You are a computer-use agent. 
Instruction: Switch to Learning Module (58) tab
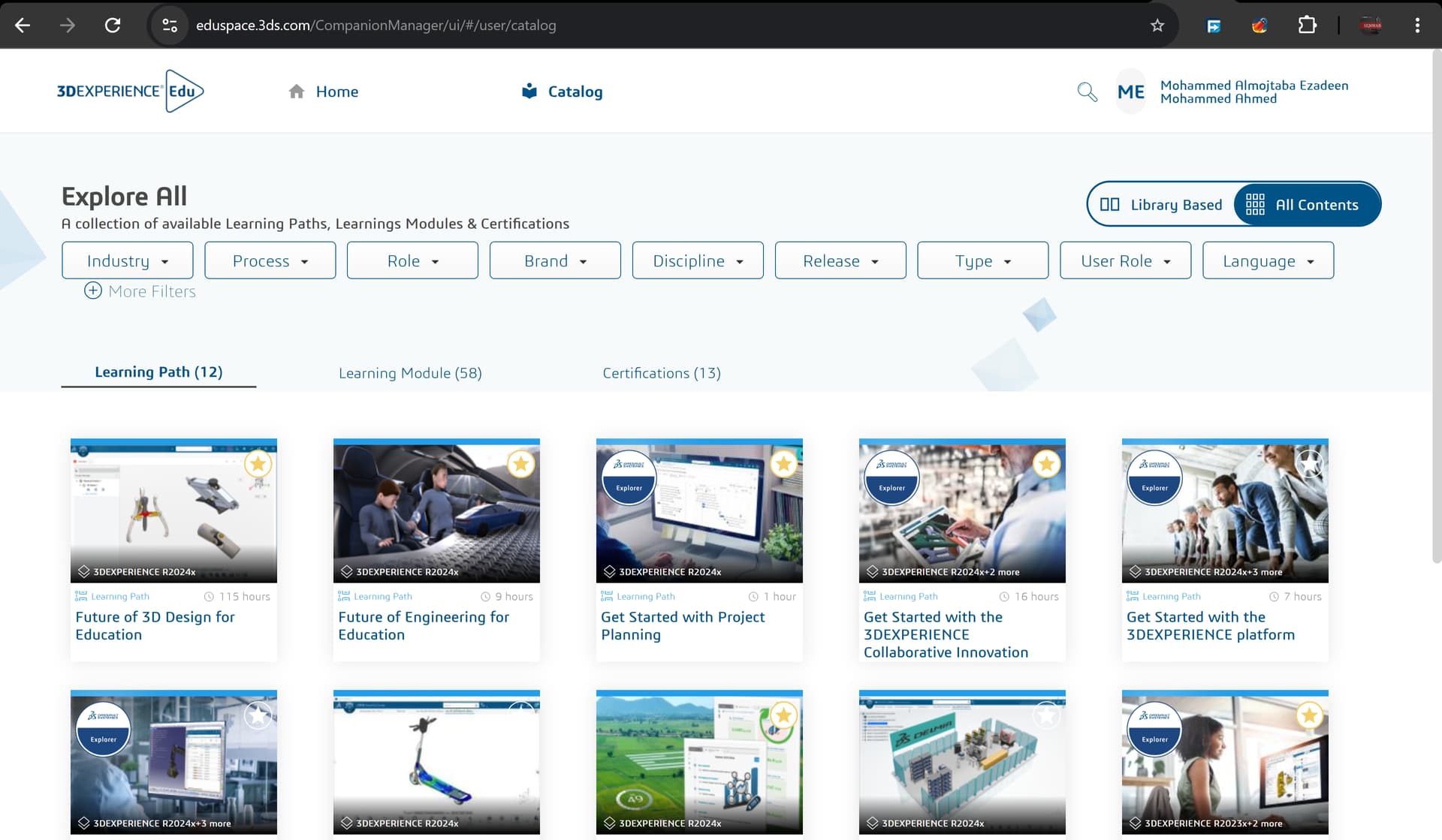410,373
